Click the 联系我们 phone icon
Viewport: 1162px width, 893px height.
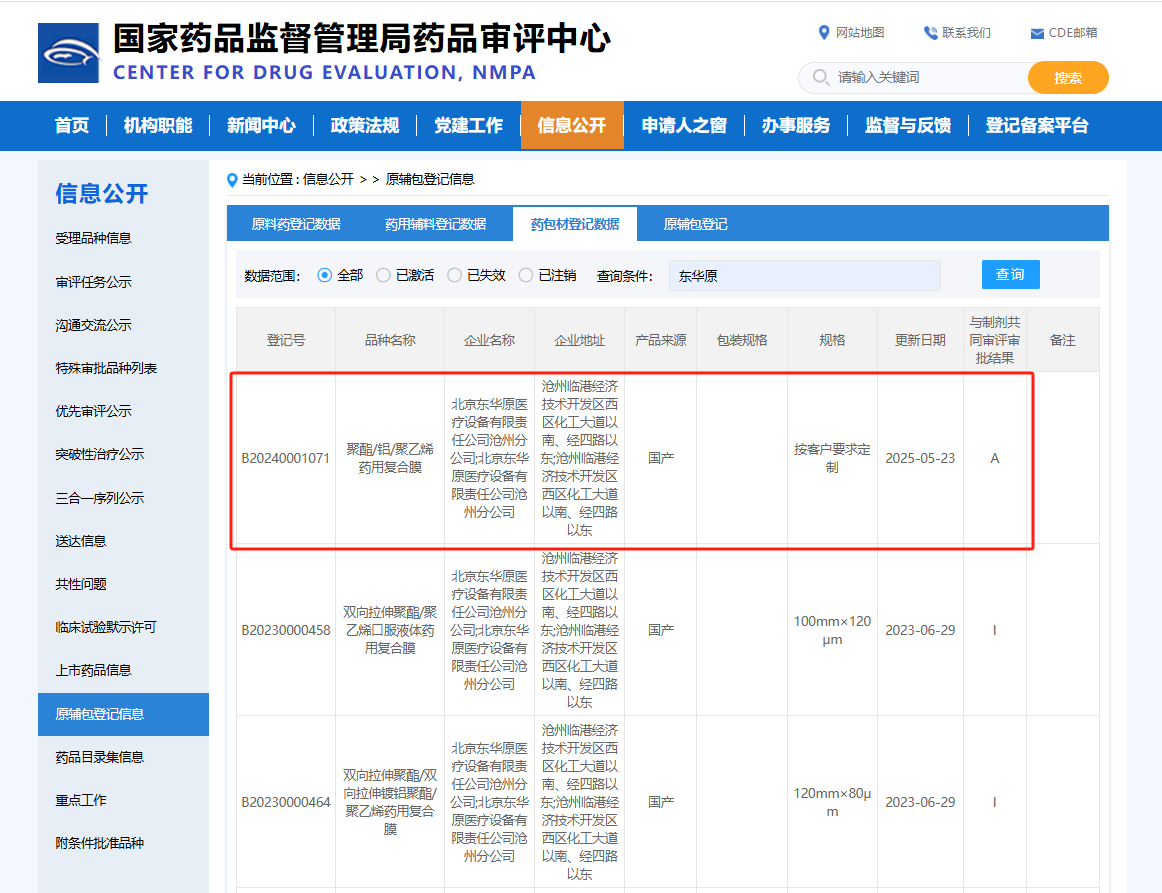coord(930,33)
